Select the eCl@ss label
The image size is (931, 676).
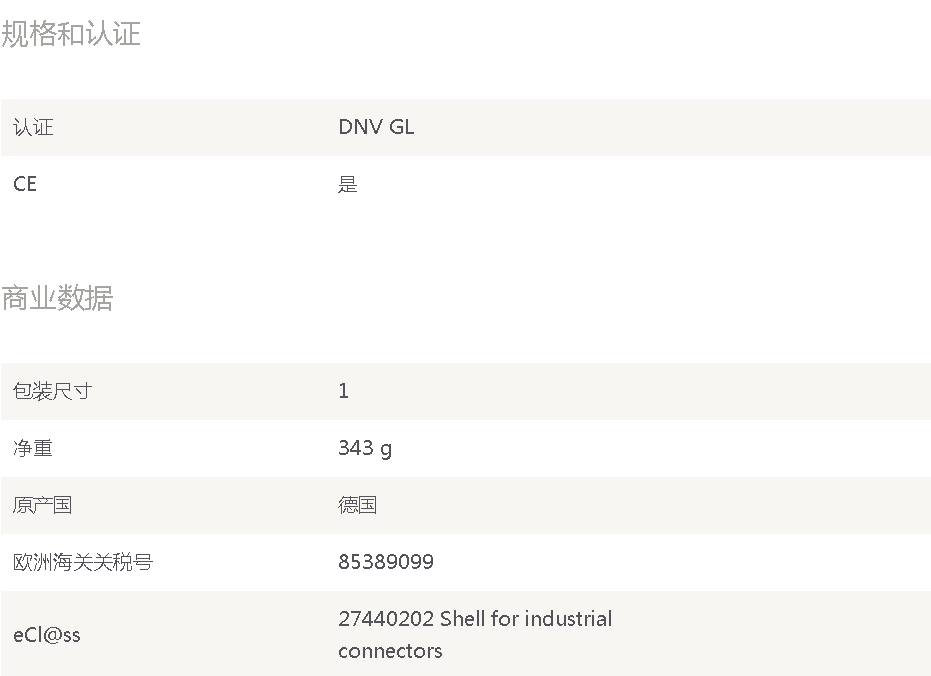[x=47, y=635]
